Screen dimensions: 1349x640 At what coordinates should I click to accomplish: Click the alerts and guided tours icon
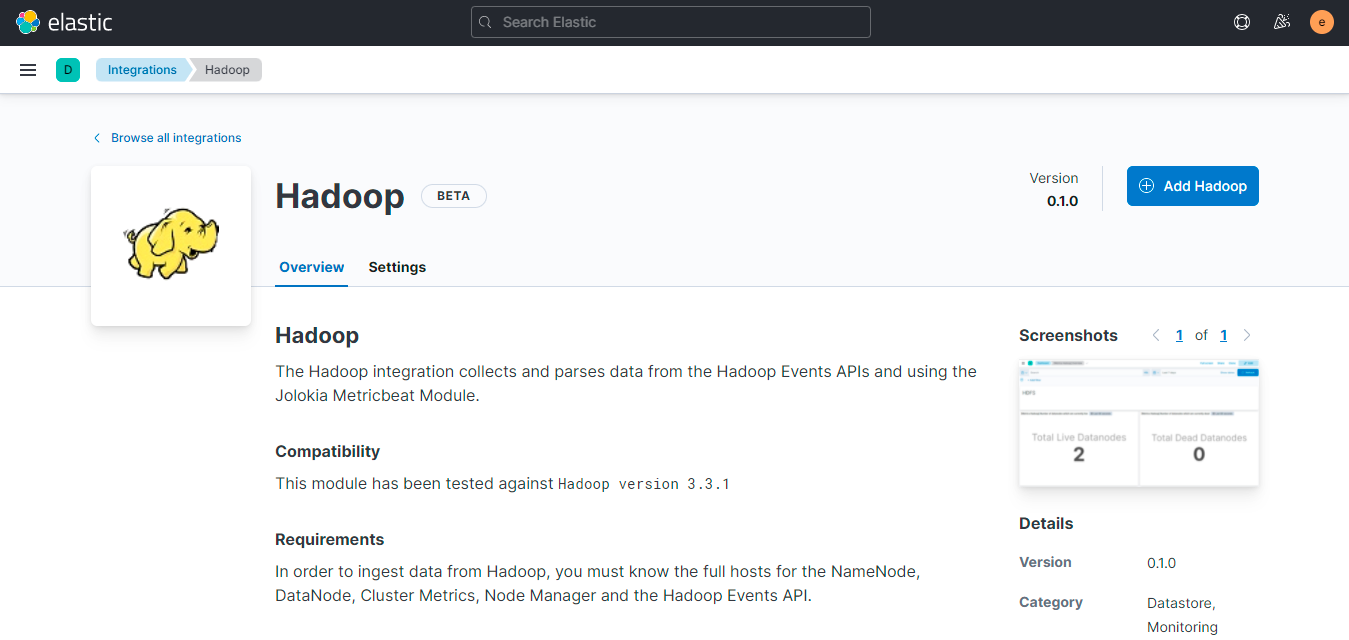pyautogui.click(x=1281, y=21)
